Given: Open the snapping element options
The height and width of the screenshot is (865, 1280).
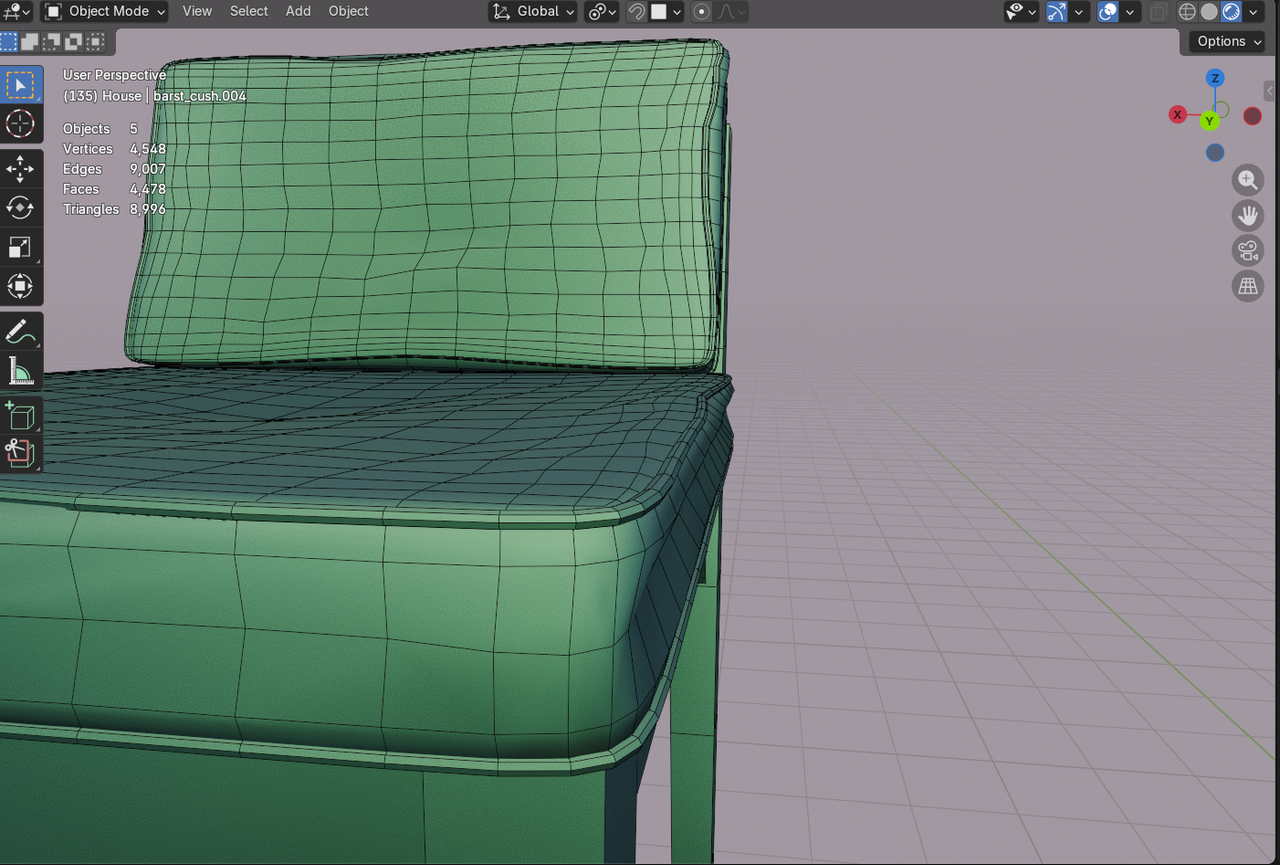Looking at the screenshot, I should 667,12.
